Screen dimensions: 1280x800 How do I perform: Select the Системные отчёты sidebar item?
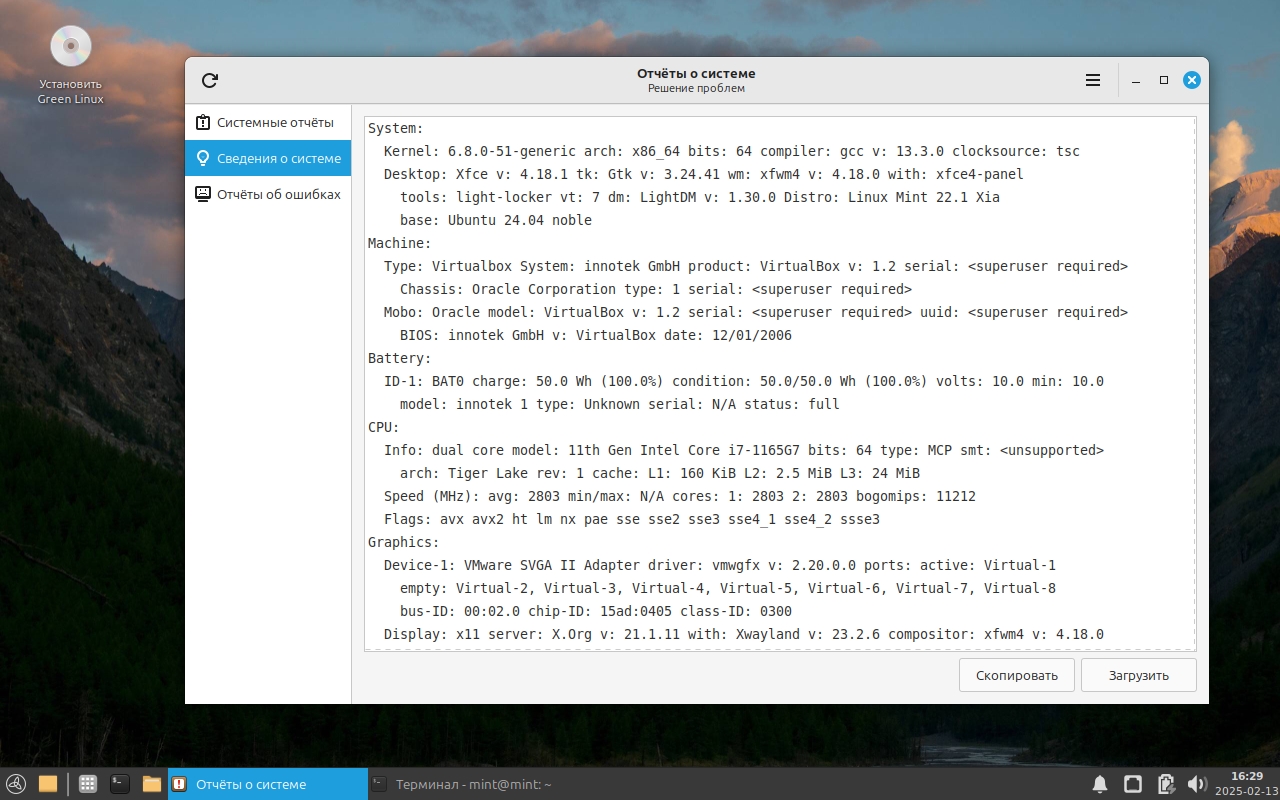tap(268, 122)
